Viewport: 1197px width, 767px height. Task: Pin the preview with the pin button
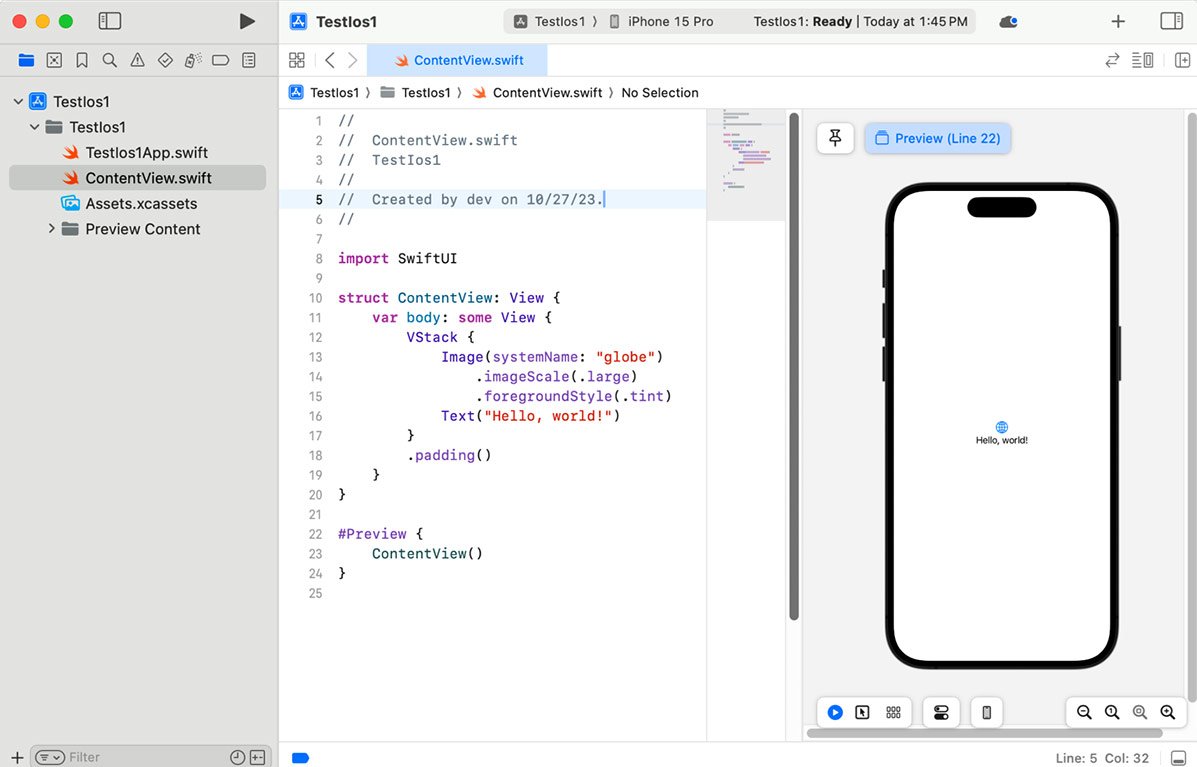(x=835, y=140)
